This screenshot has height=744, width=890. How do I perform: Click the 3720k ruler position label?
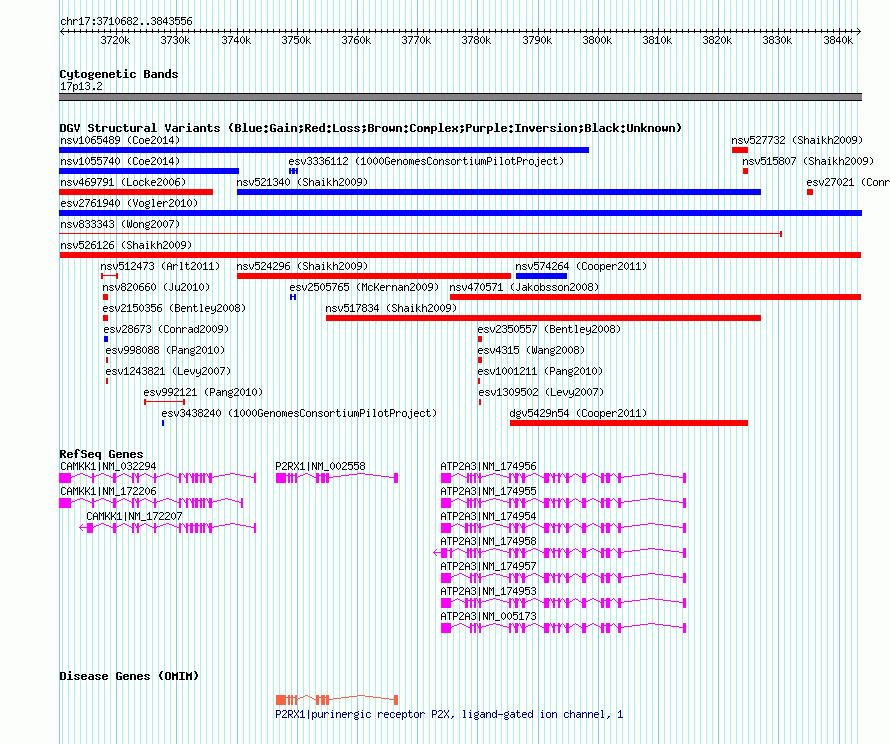(x=115, y=40)
